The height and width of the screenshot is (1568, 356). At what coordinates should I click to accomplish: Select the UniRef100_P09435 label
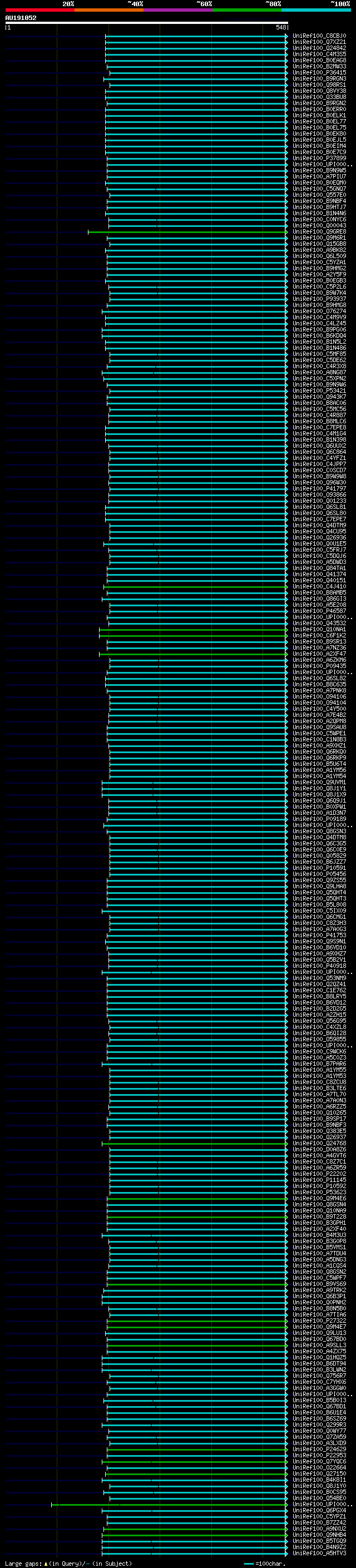[319, 666]
